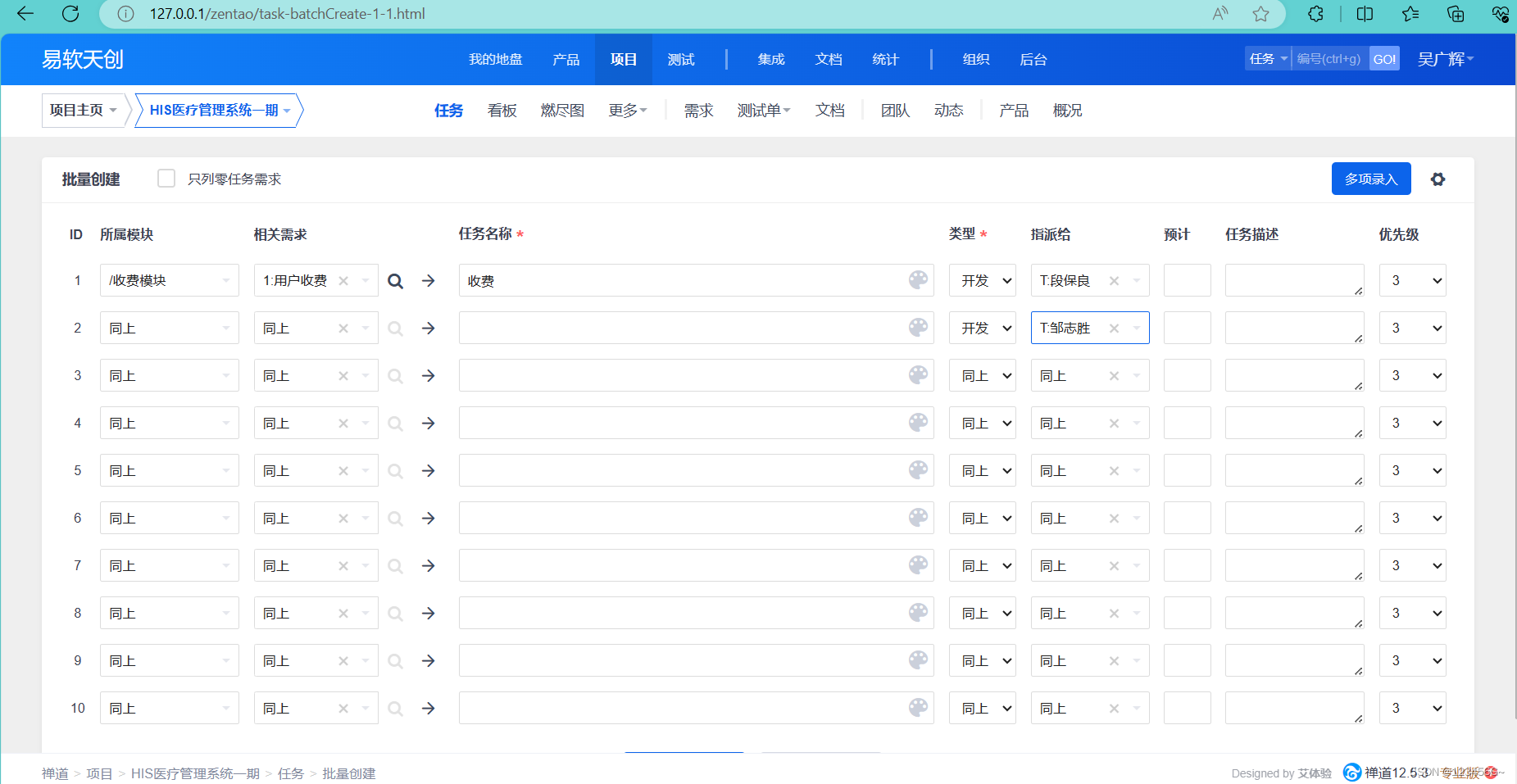This screenshot has width=1517, height=784.
Task: Open task name color picker row 6
Action: coord(918,518)
